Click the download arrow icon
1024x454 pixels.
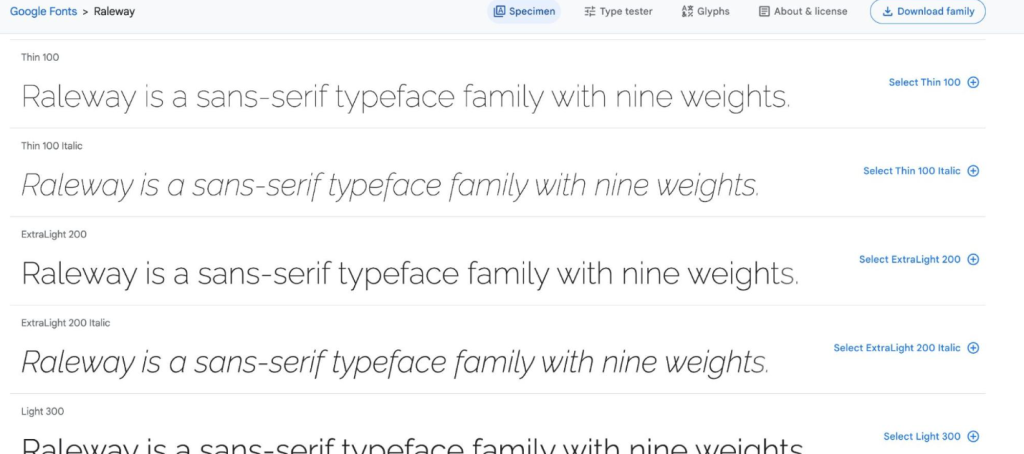coord(888,11)
